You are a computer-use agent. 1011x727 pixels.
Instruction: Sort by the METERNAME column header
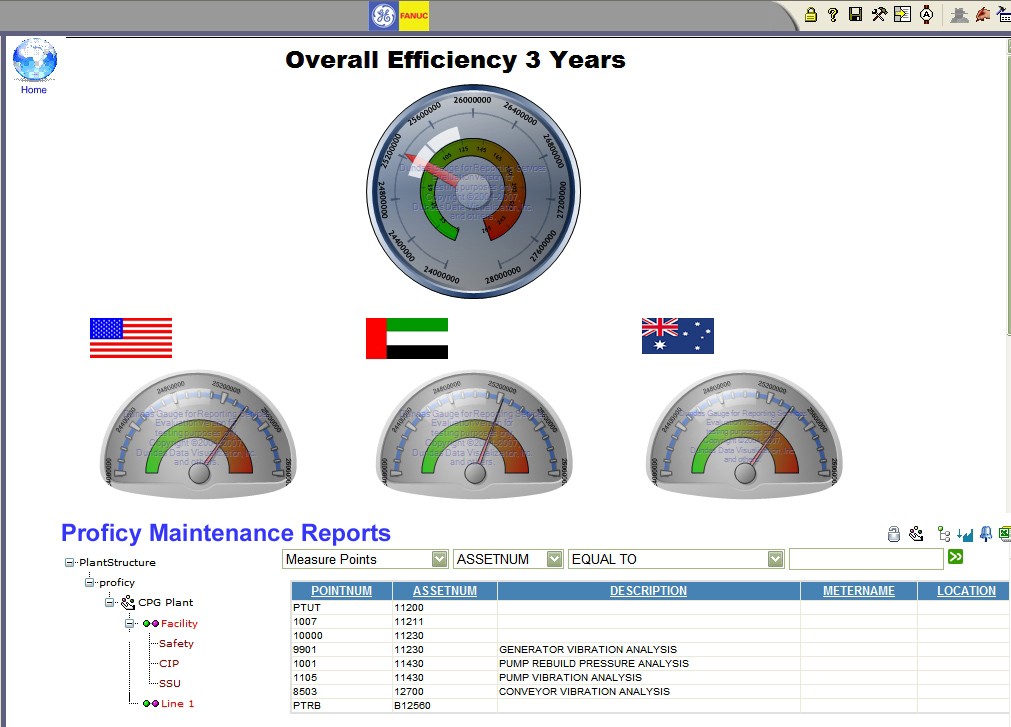tap(859, 591)
